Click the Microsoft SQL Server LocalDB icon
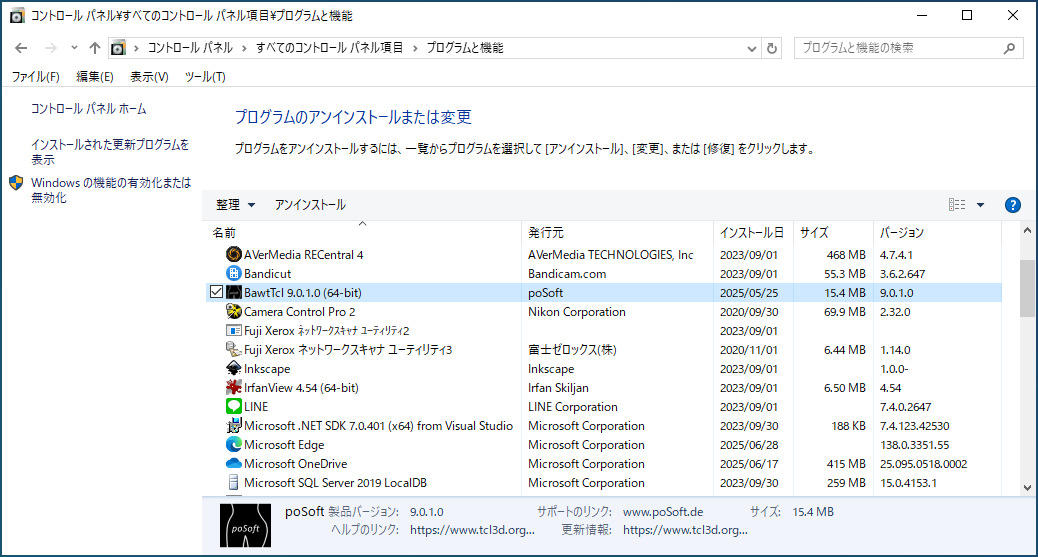This screenshot has width=1038, height=557. [x=233, y=483]
